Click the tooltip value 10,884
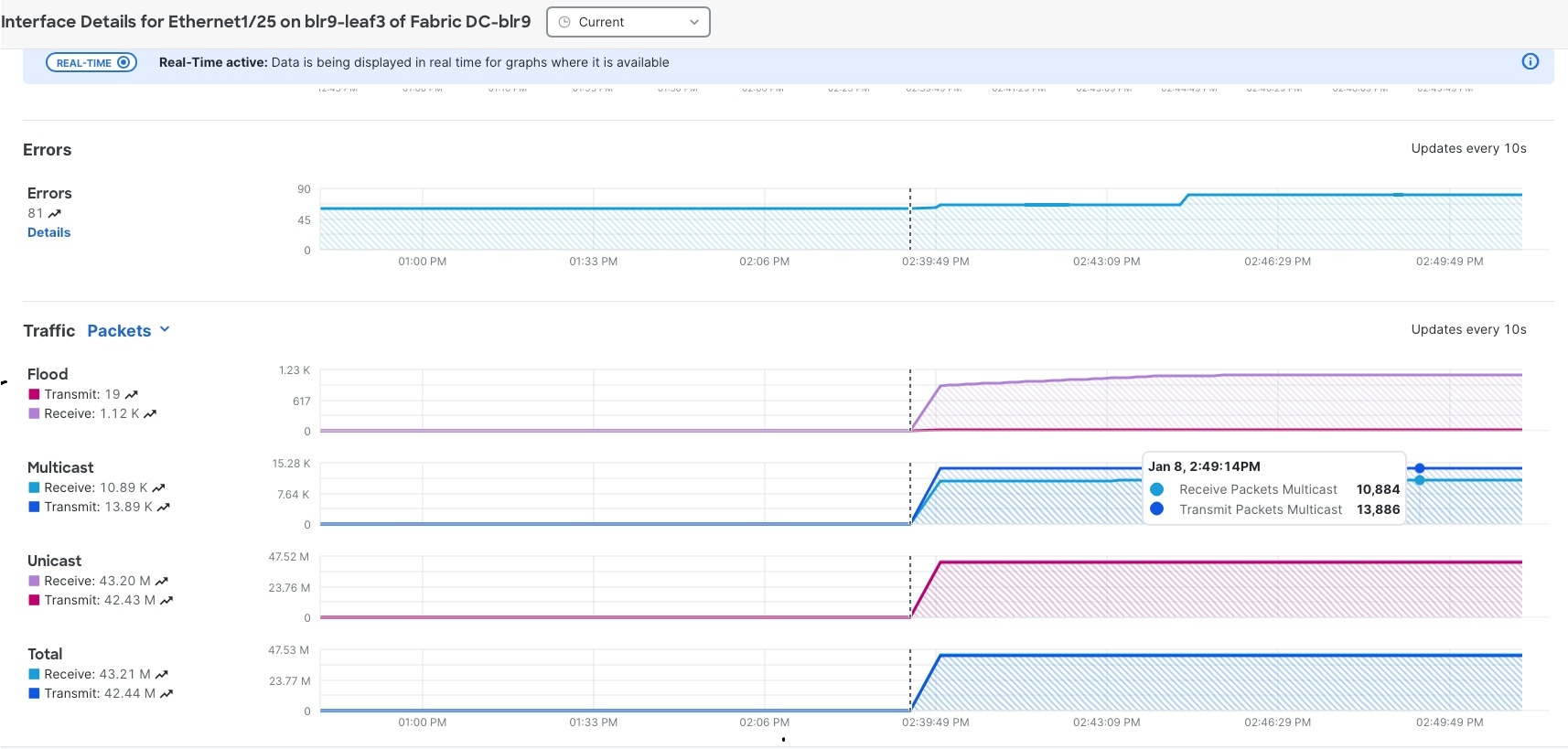This screenshot has width=1568, height=749. tap(1378, 489)
